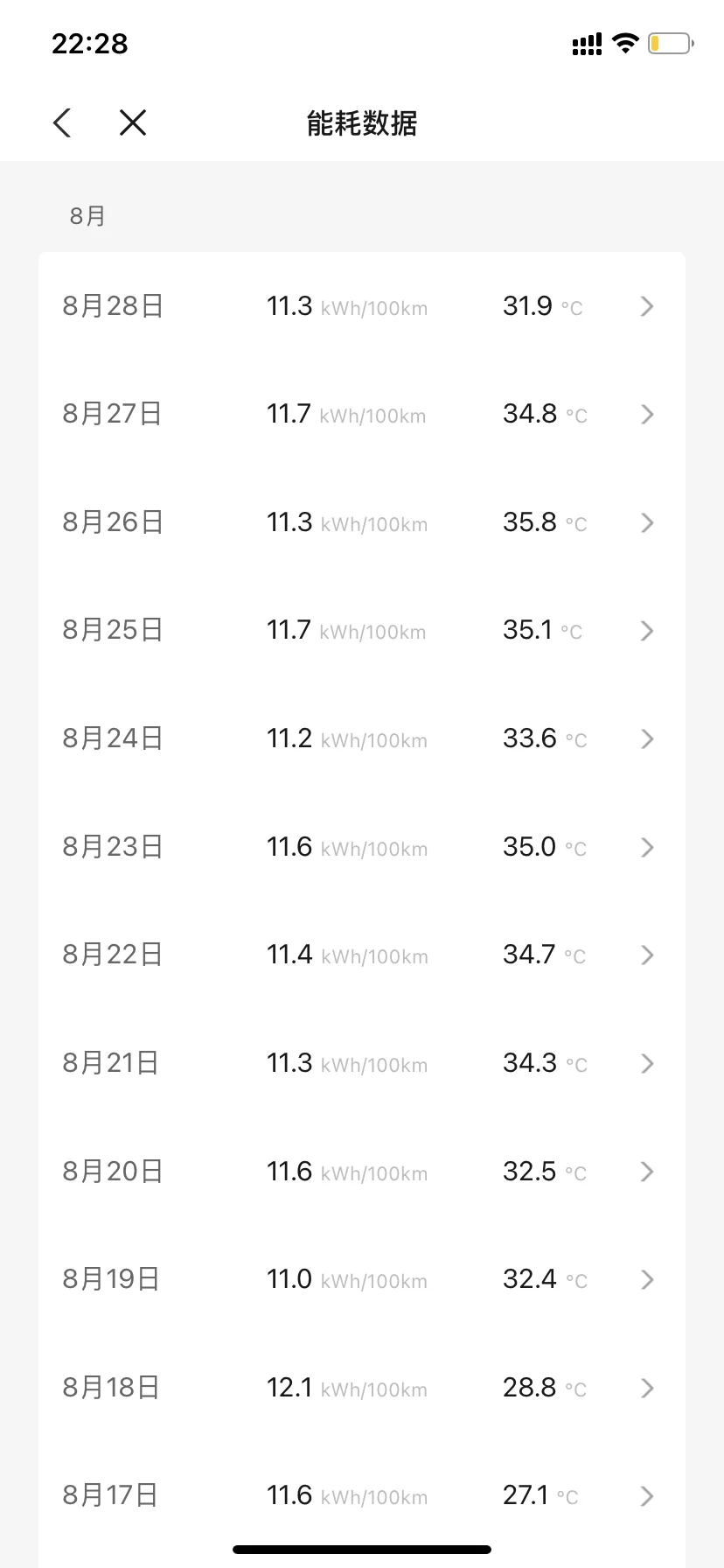Show details chevron for 8月17日
724x1568 pixels.
[647, 1495]
